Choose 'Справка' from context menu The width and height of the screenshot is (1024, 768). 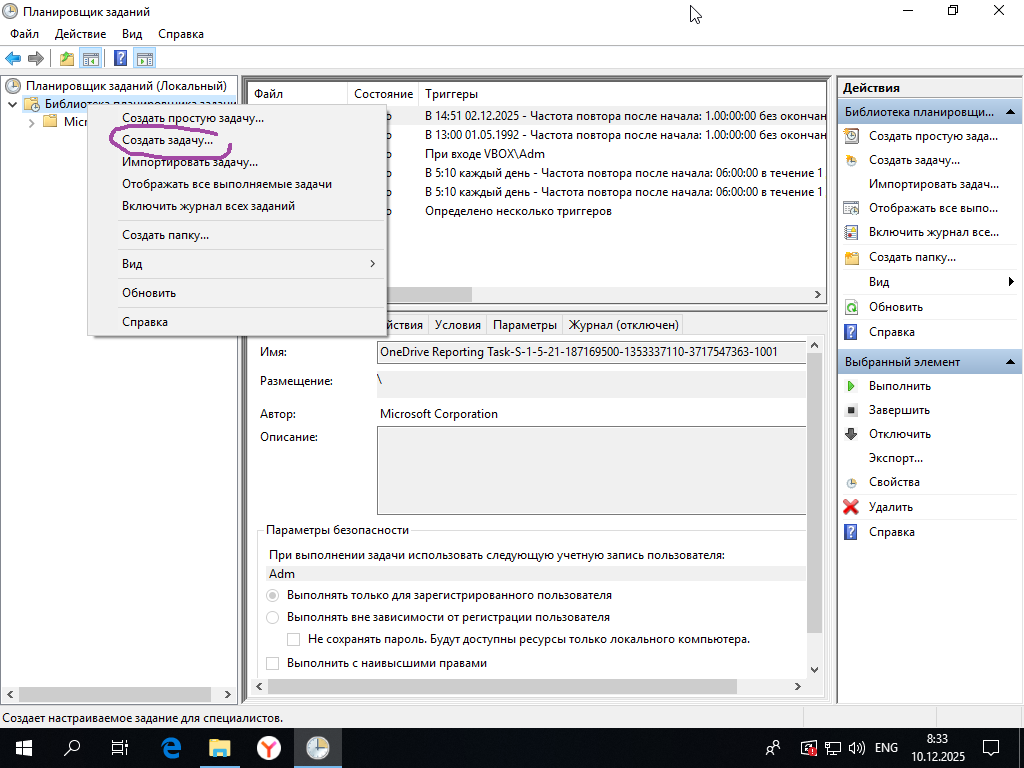(236, 322)
